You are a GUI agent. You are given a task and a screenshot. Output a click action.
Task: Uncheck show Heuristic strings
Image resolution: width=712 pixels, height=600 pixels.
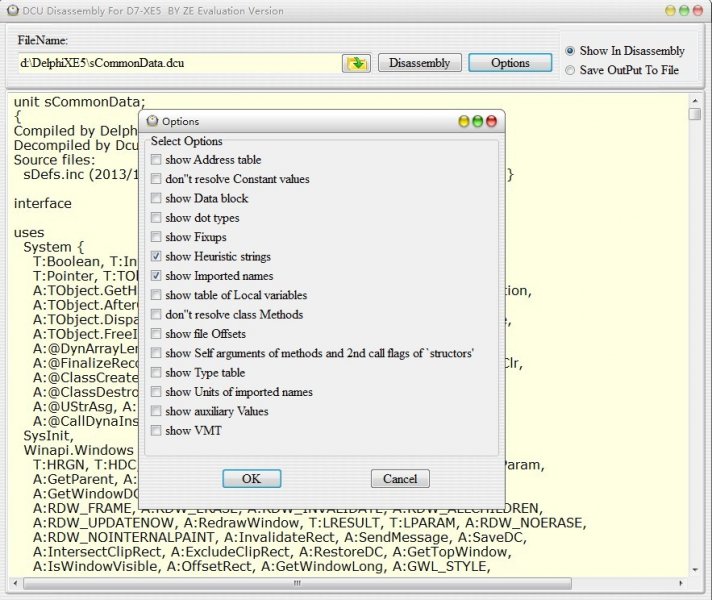tap(156, 256)
